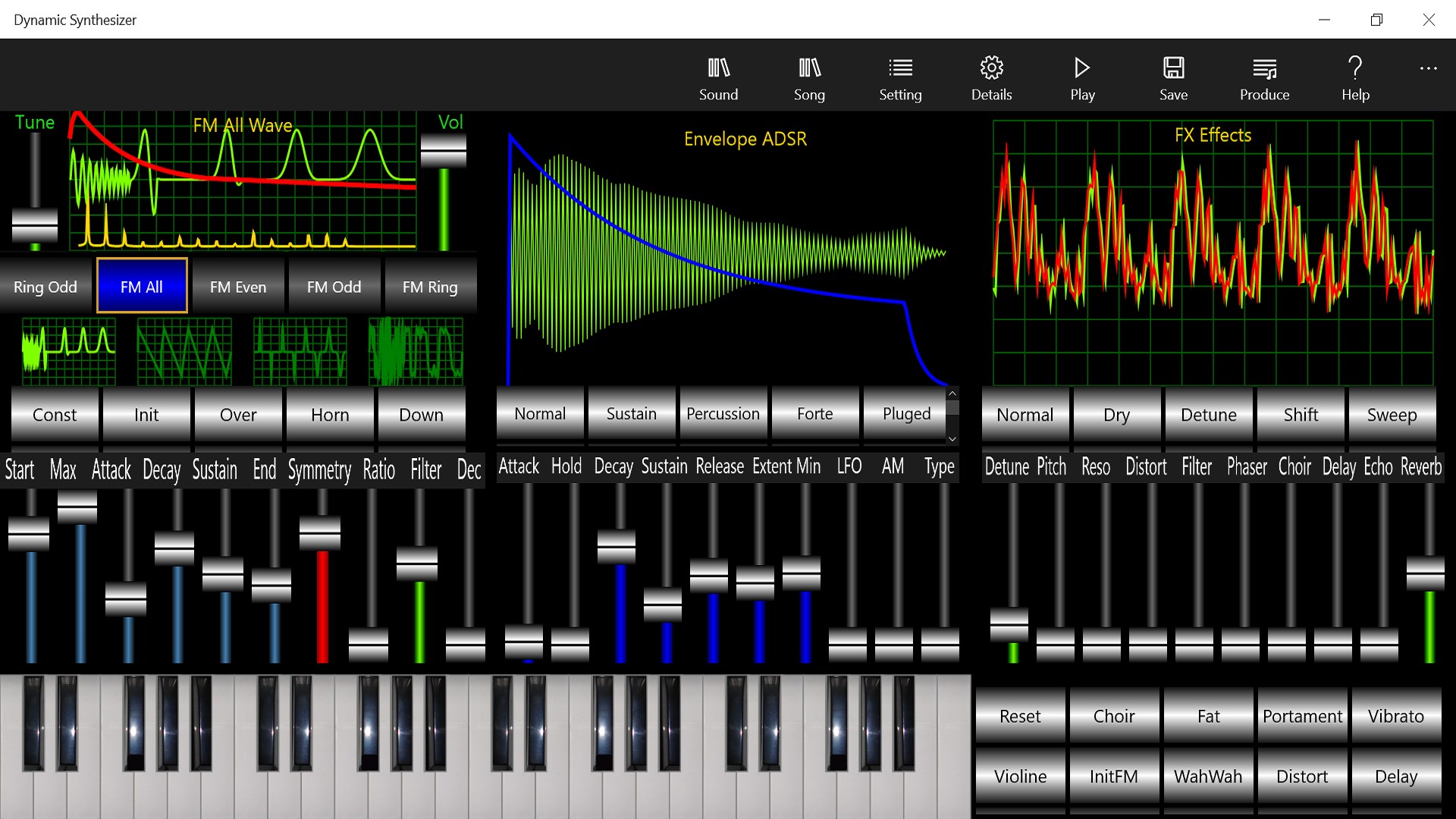Save using the floppy disk icon
Image resolution: width=1456 pixels, height=819 pixels.
pyautogui.click(x=1173, y=68)
